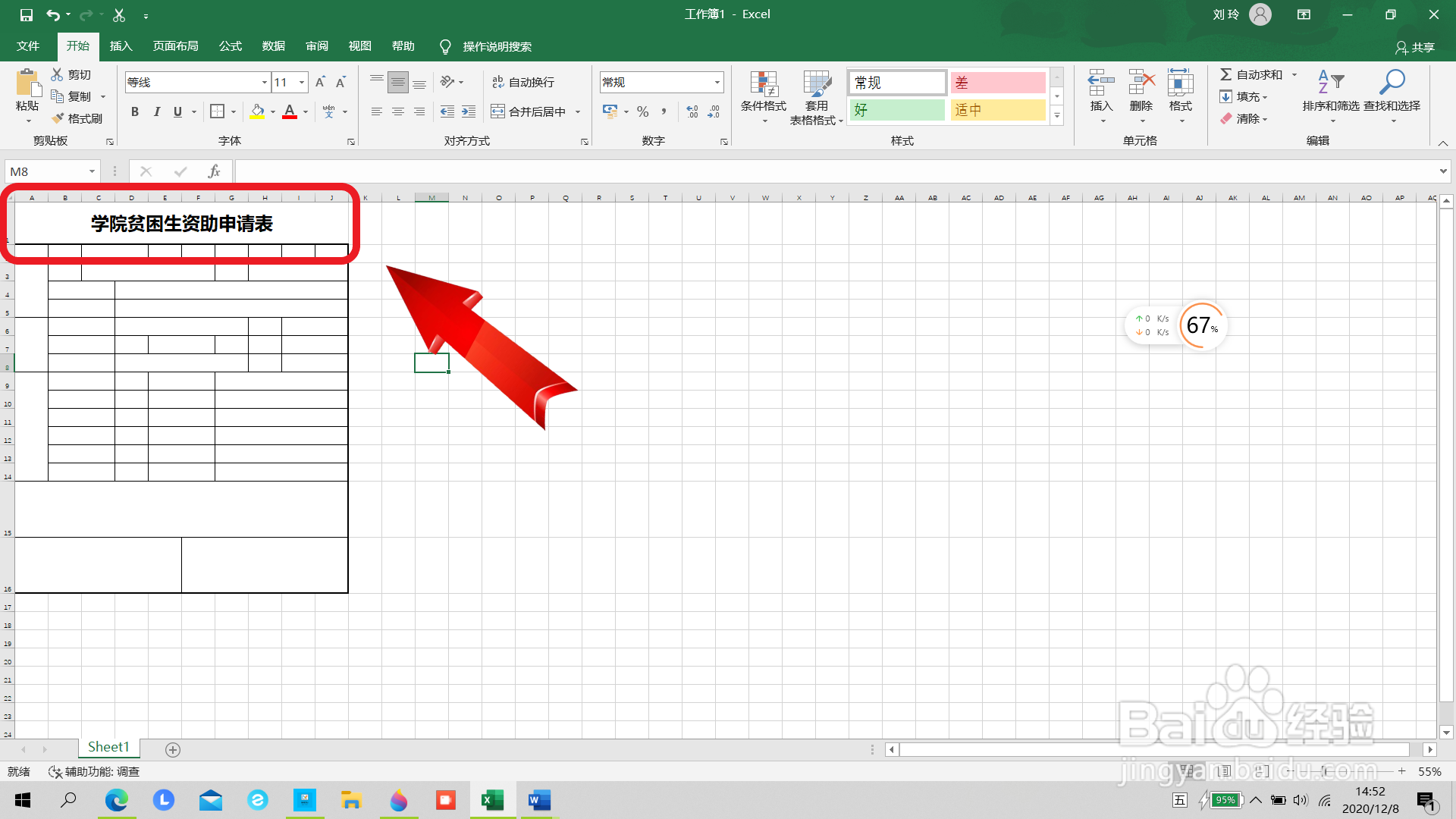Click Merge and Center (合并后居中) button
This screenshot has width=1456, height=819.
pos(529,111)
